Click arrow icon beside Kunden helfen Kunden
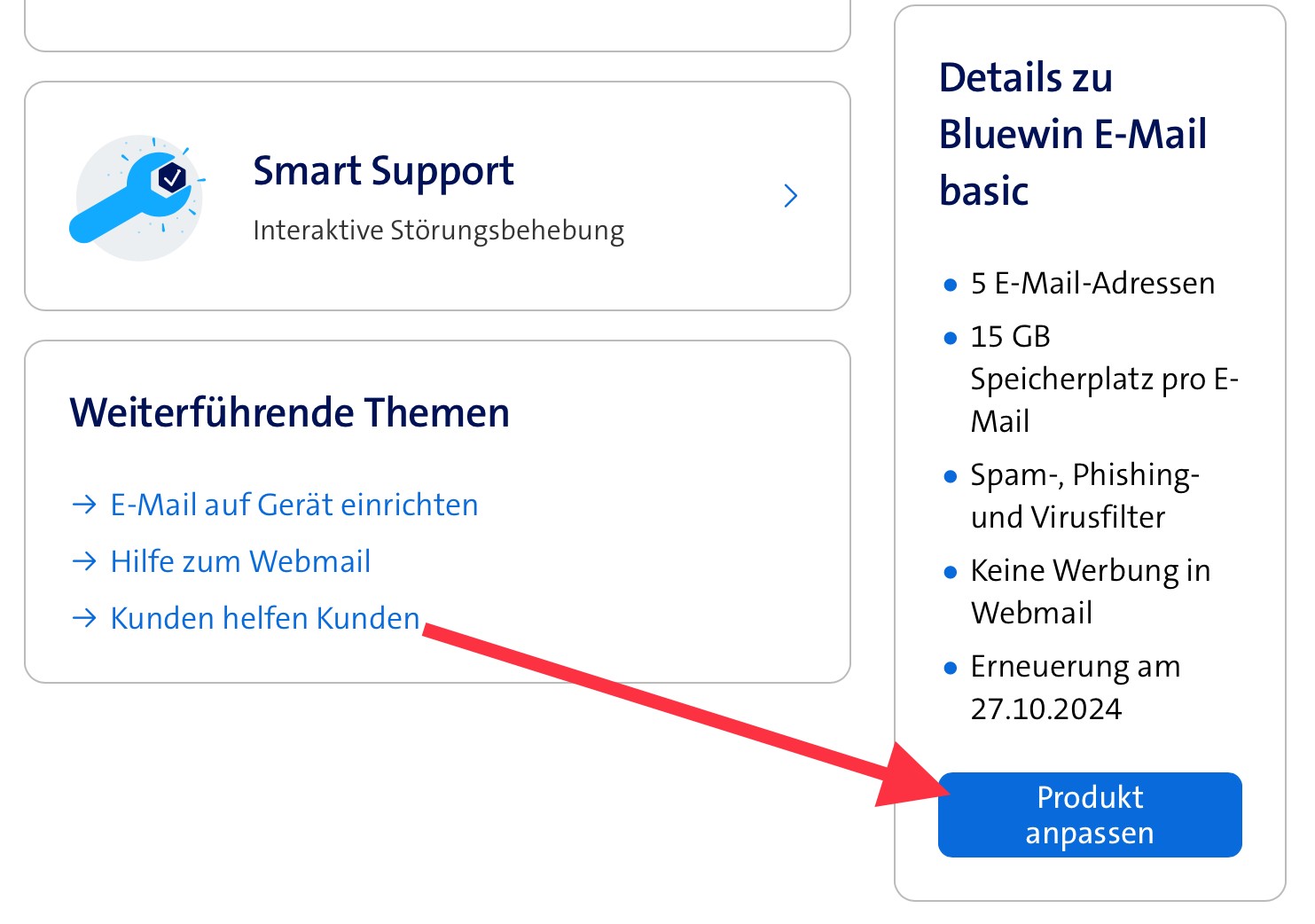This screenshot has height=924, width=1315. pyautogui.click(x=84, y=618)
